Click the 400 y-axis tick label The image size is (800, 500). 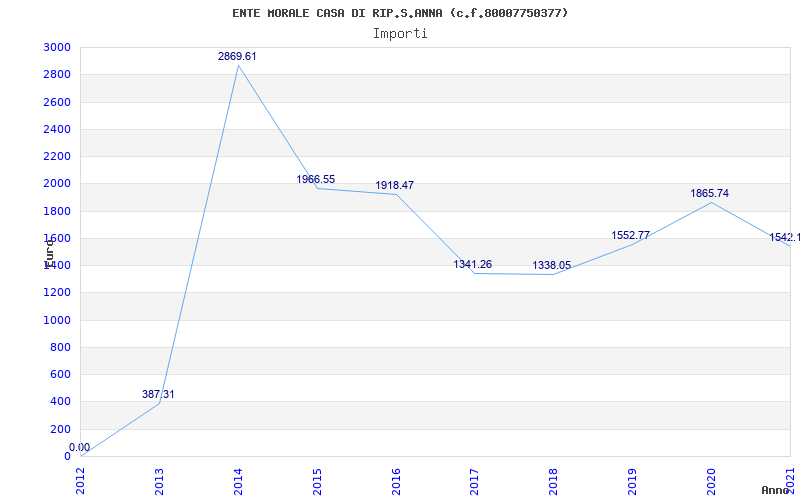60,402
